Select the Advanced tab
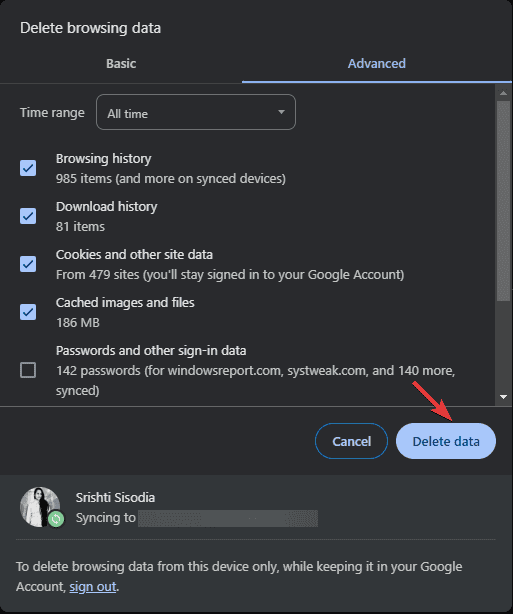This screenshot has height=614, width=513. (377, 63)
